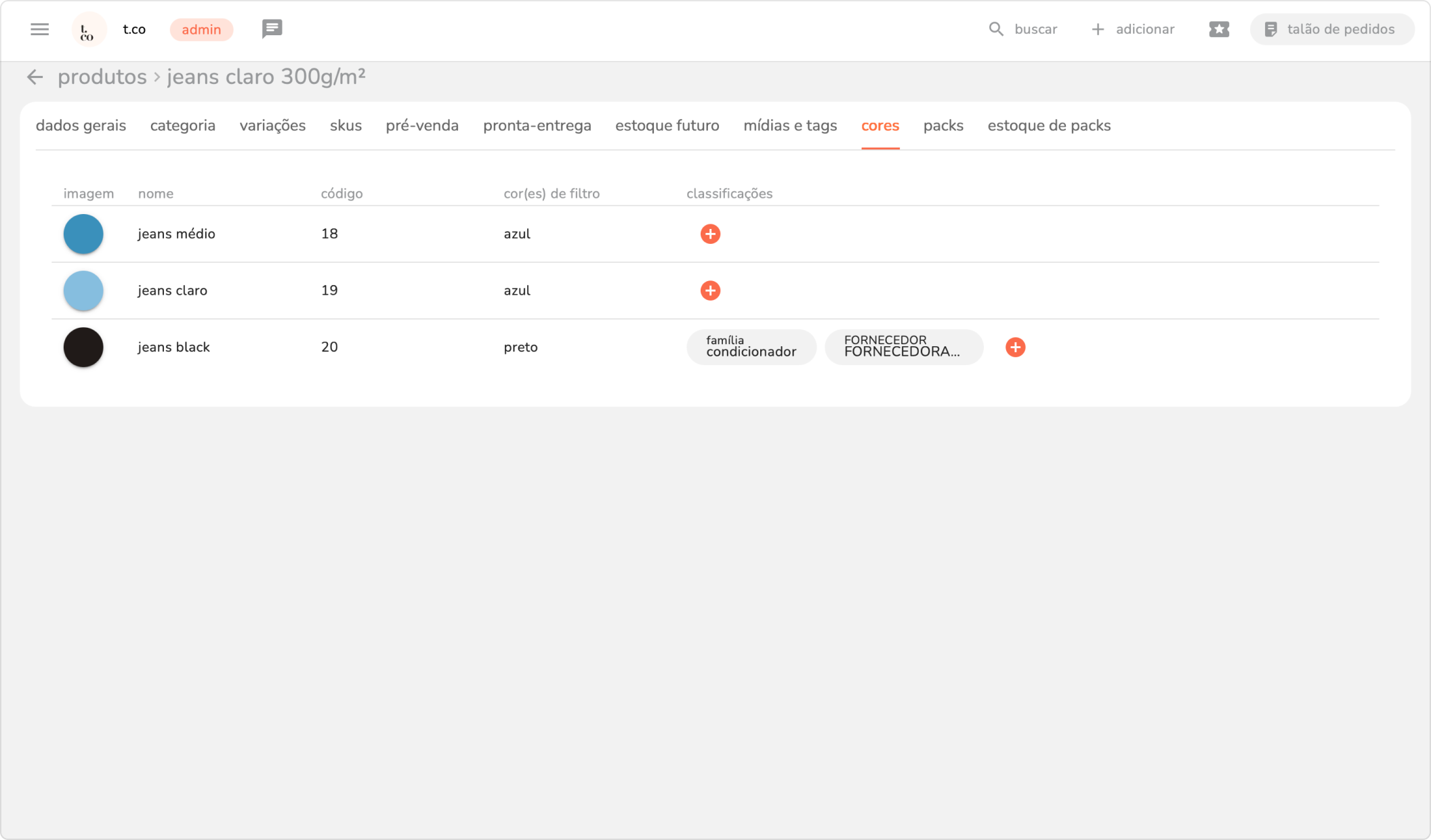Image resolution: width=1431 pixels, height=840 pixels.
Task: Open the hamburger menu icon
Action: tap(39, 29)
